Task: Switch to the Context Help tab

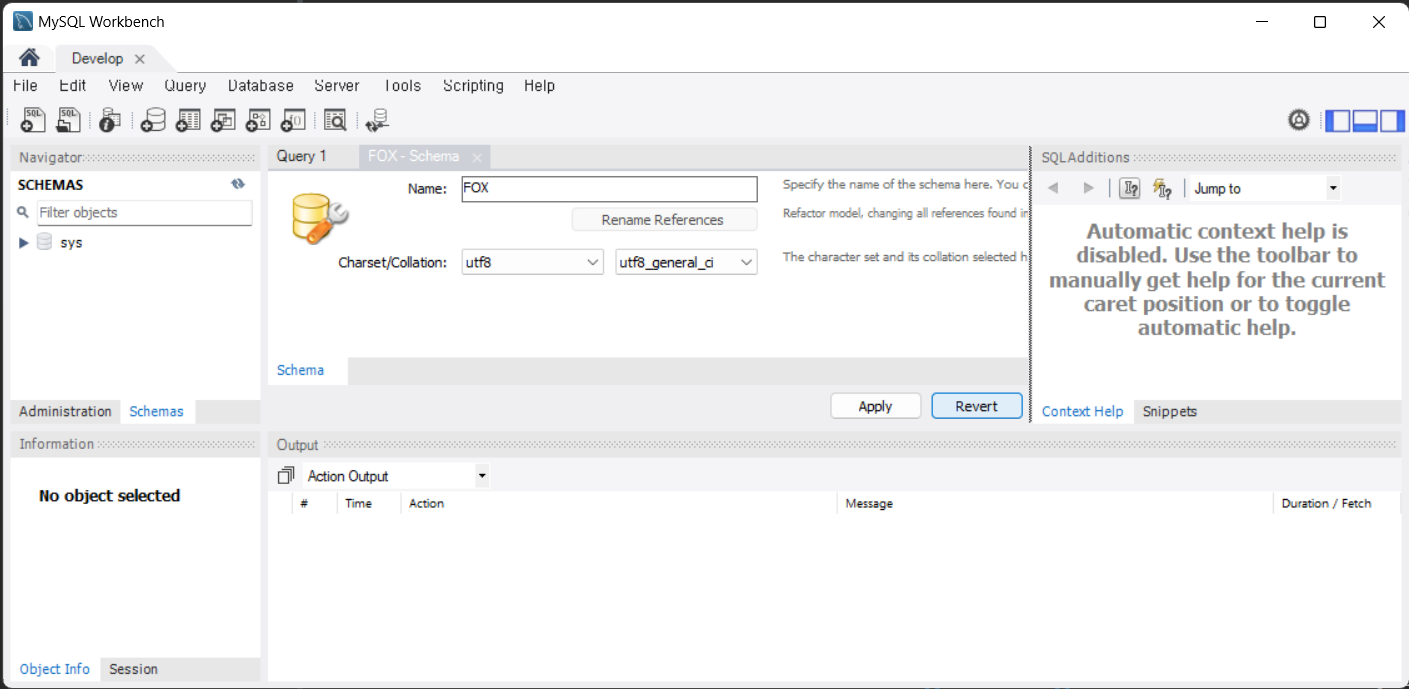Action: [1082, 411]
